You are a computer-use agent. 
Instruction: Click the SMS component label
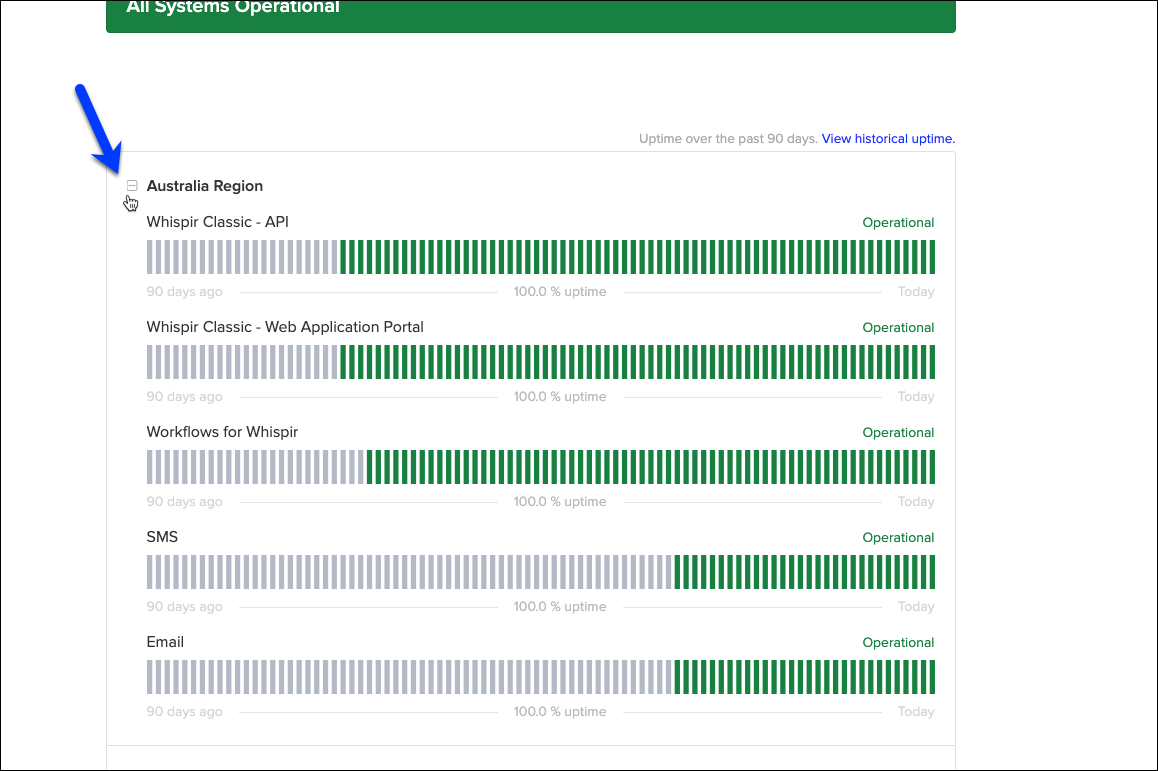click(162, 537)
